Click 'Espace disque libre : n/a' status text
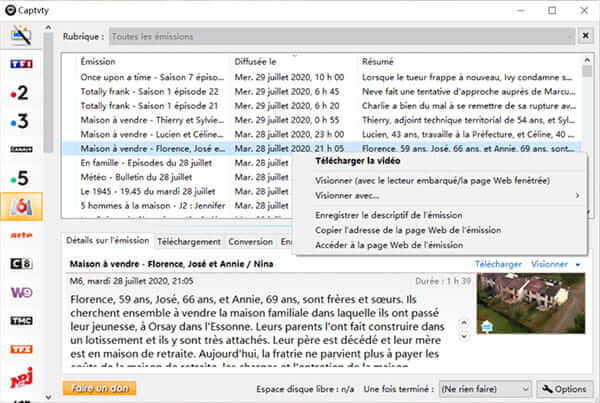 click(305, 389)
